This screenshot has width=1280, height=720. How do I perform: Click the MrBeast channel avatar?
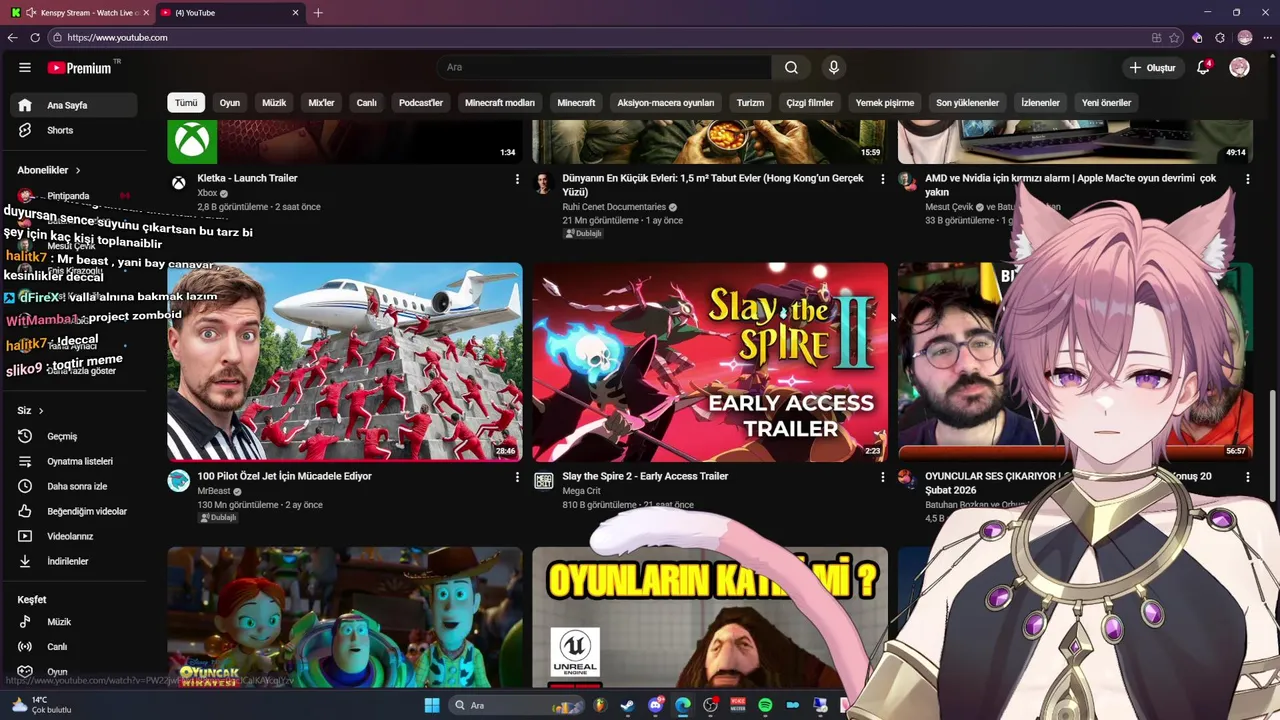pos(178,481)
